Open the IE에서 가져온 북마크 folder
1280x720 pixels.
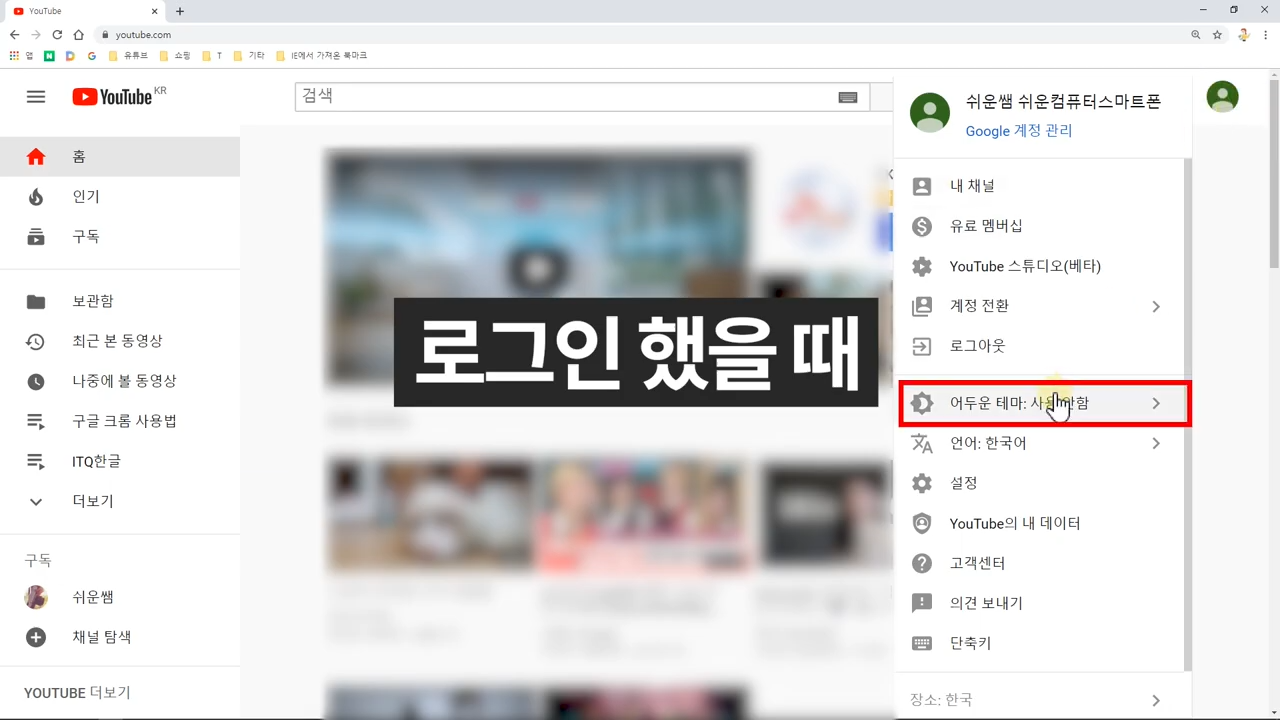322,56
